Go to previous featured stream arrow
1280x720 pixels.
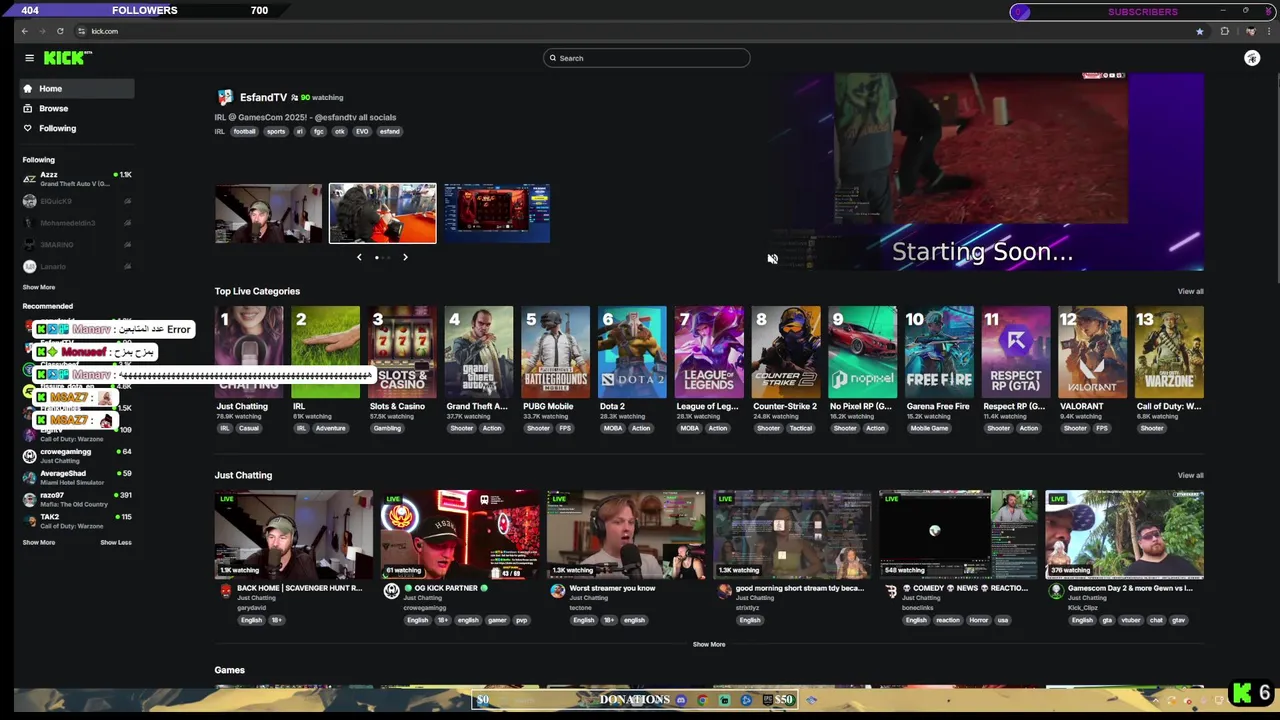359,257
